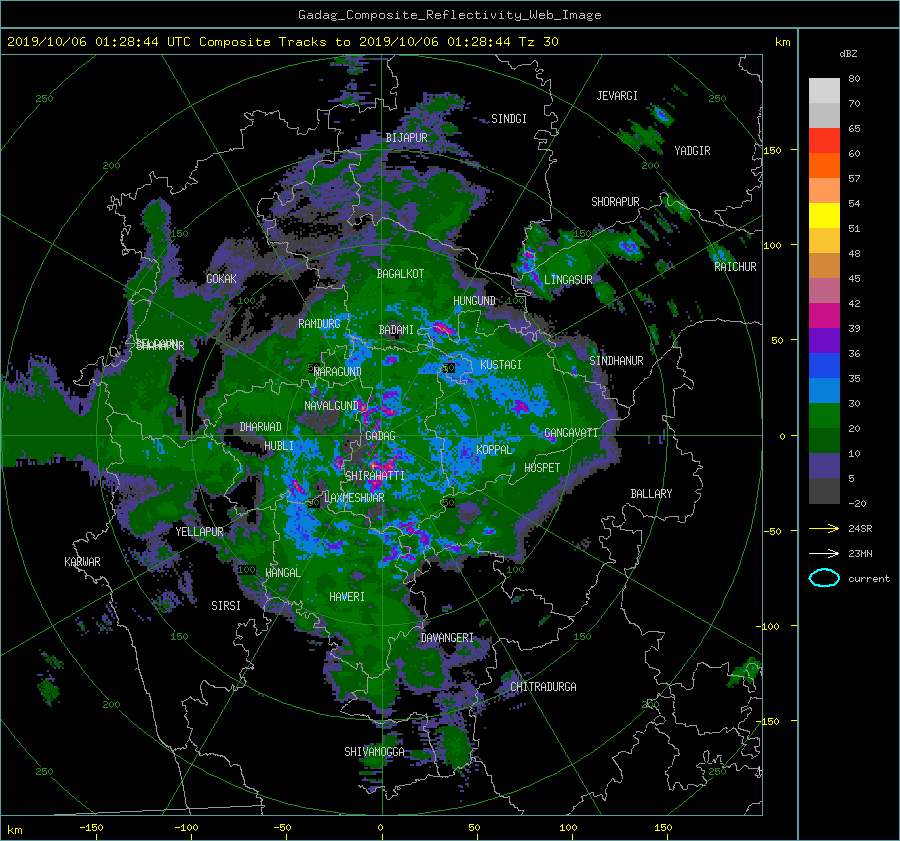Image resolution: width=900 pixels, height=841 pixels.
Task: Click the DAVANGERI city label
Action: click(447, 638)
